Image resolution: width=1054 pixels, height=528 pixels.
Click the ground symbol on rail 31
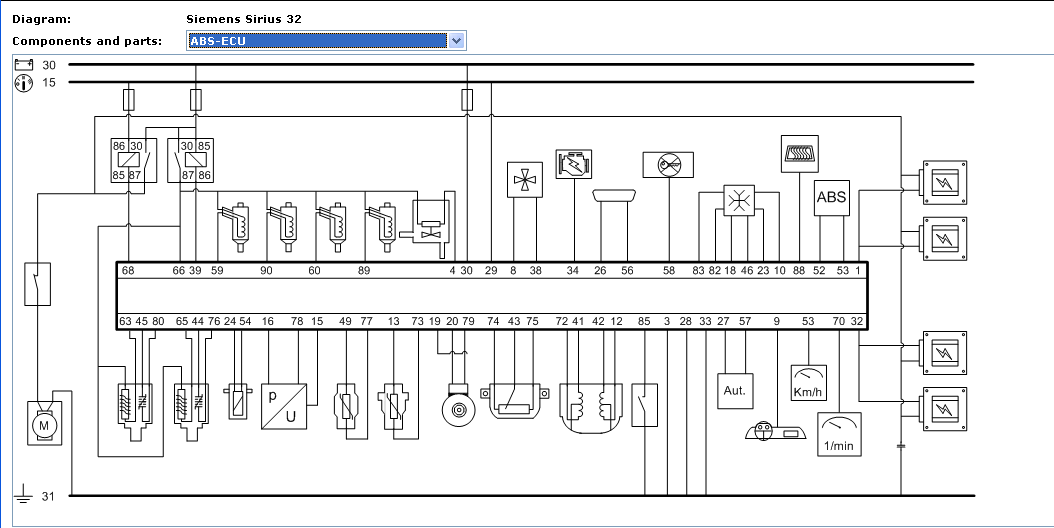[x=24, y=493]
